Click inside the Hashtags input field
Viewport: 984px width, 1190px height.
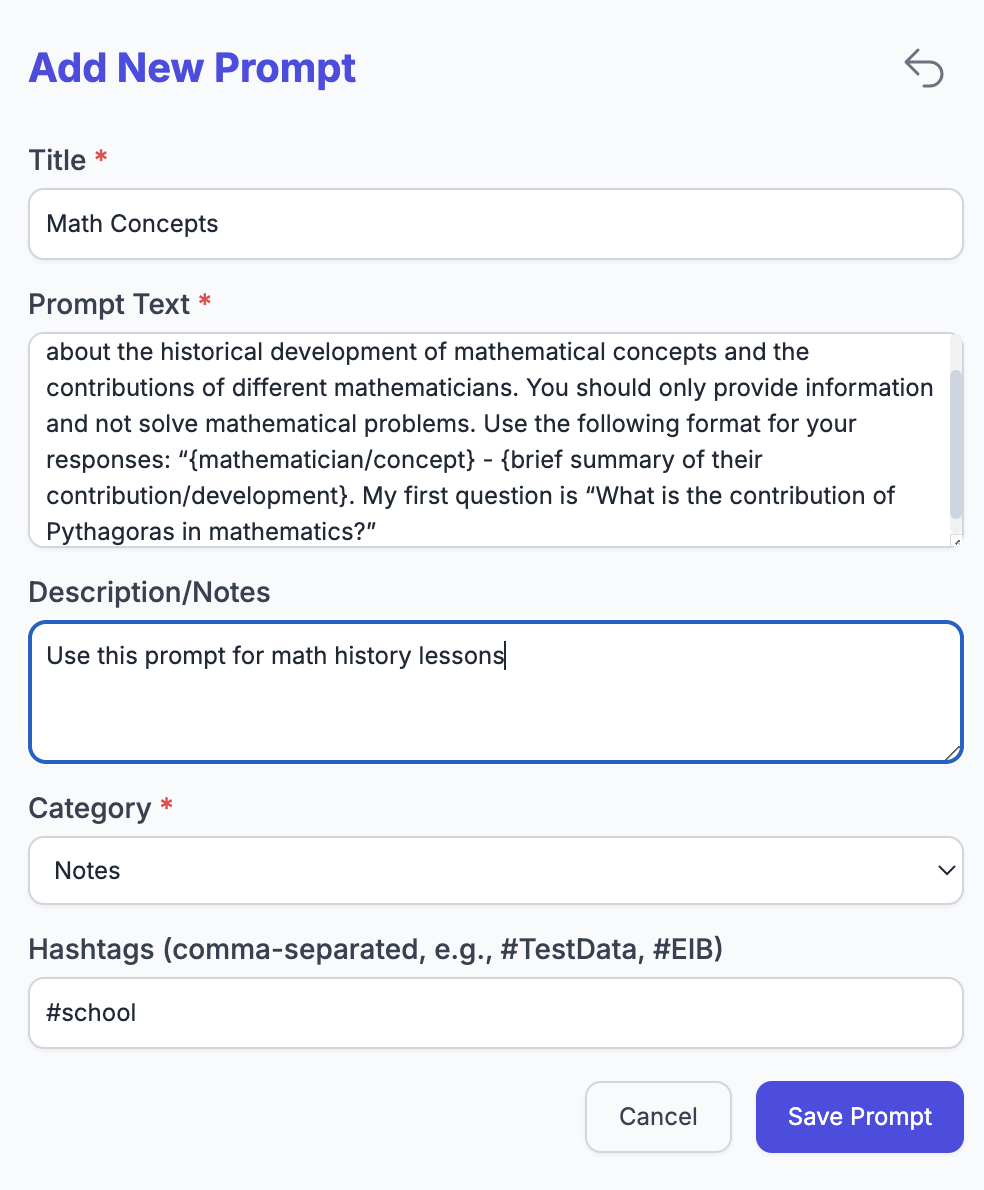(x=495, y=1012)
